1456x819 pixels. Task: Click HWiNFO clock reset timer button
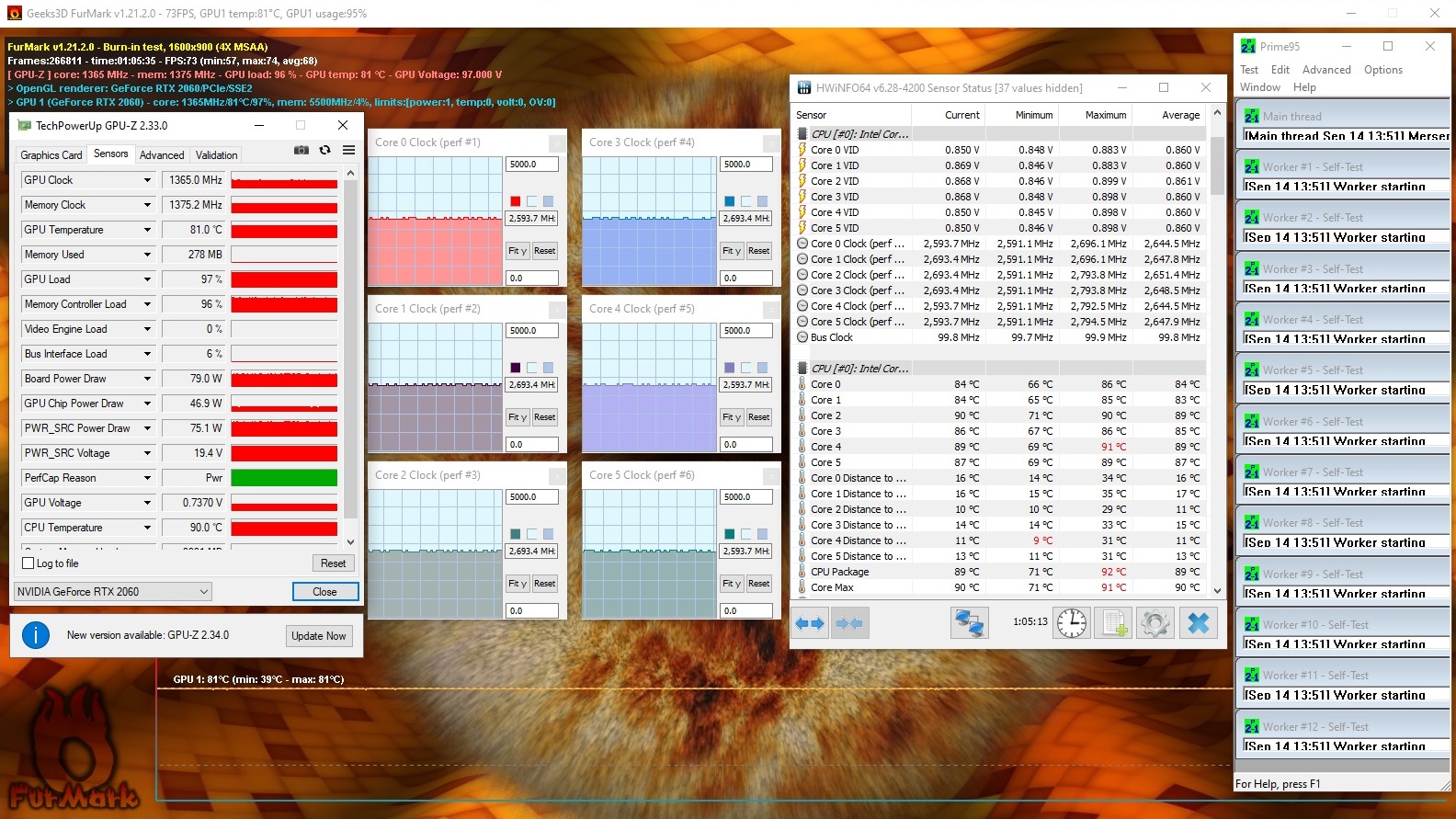tap(1071, 623)
